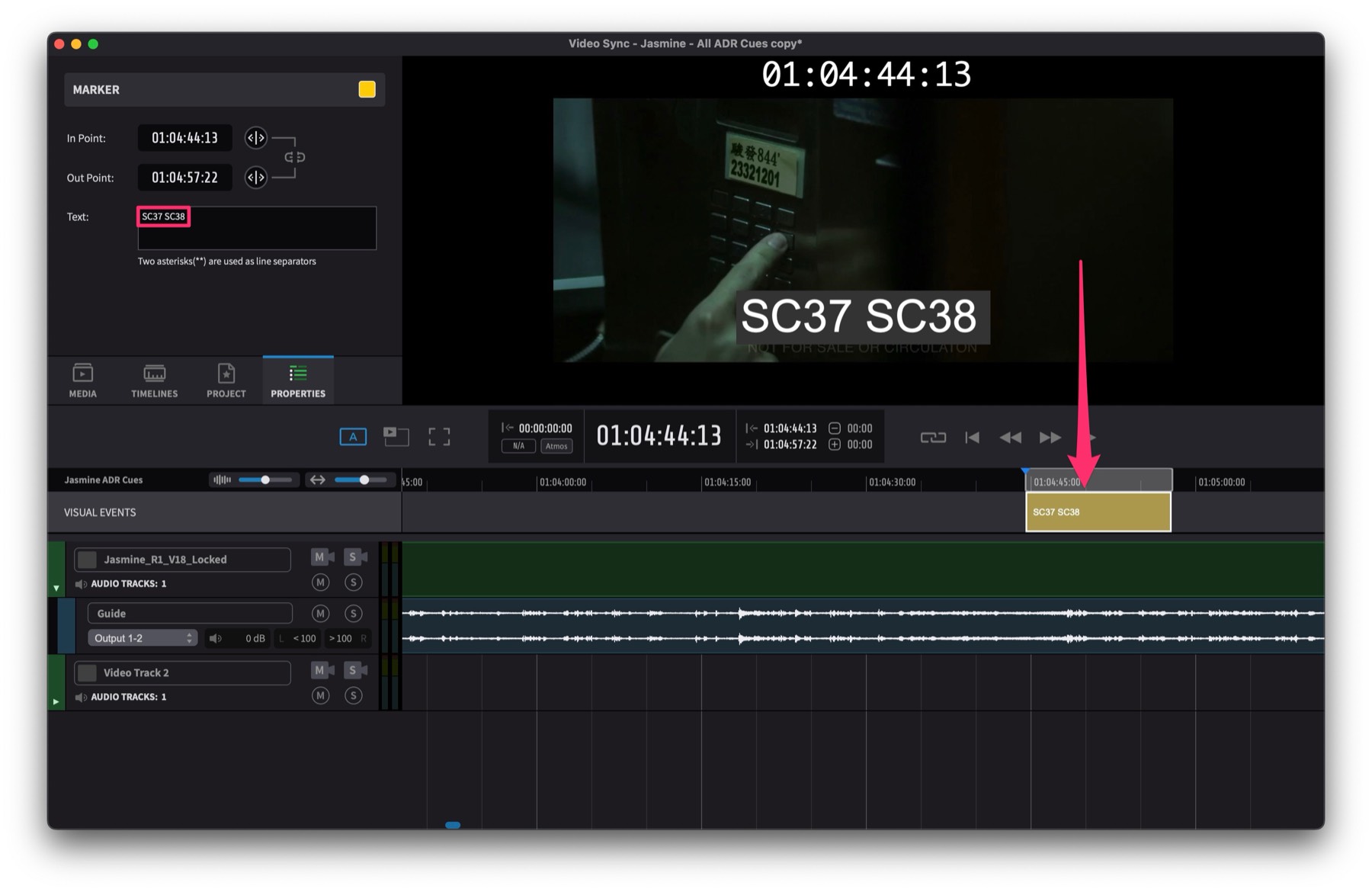
Task: Toggle fullscreen viewer icon
Action: click(439, 437)
